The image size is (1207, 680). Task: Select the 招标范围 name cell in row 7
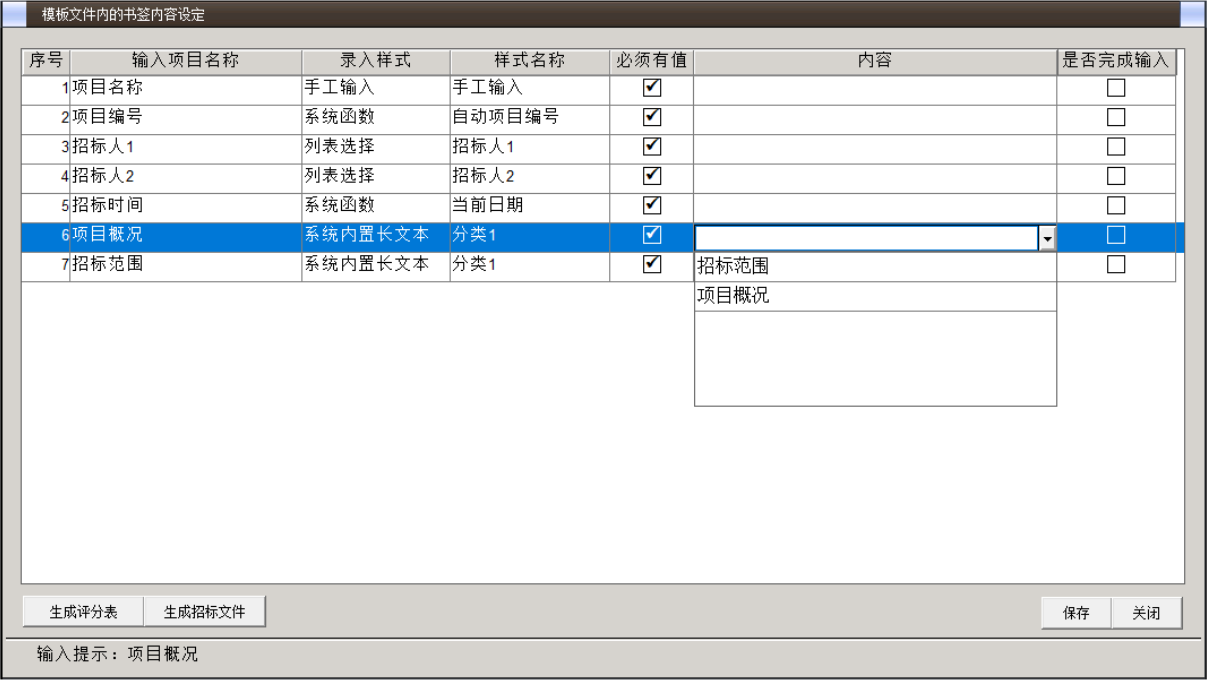[186, 266]
